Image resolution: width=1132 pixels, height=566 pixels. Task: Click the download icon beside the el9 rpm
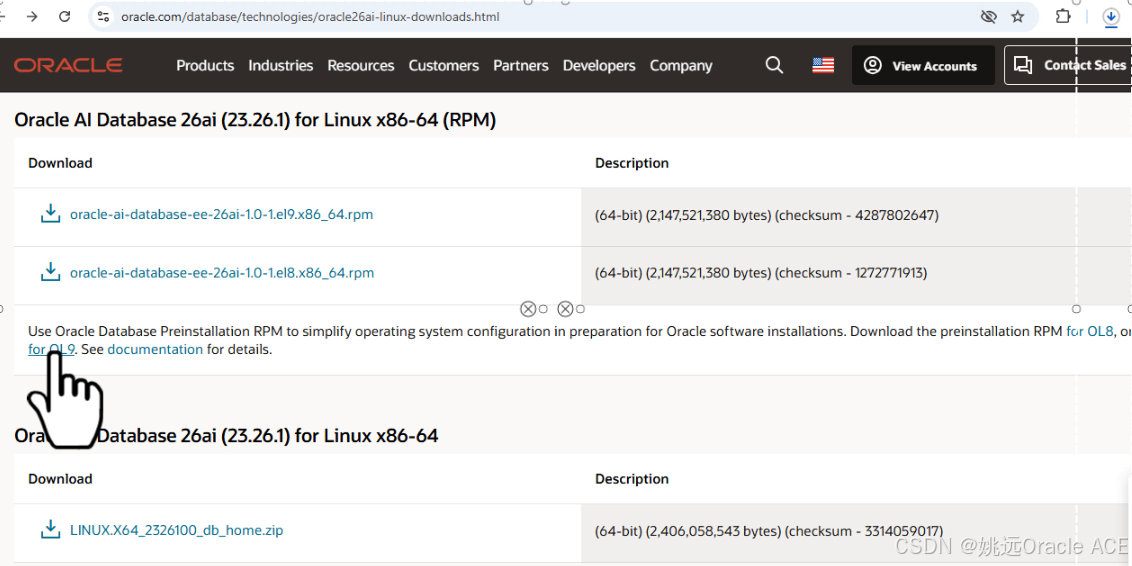tap(49, 214)
